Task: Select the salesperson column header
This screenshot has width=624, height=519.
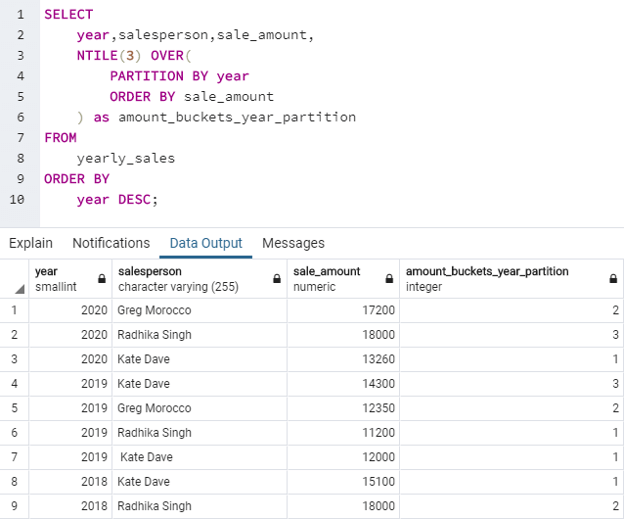Action: 190,278
